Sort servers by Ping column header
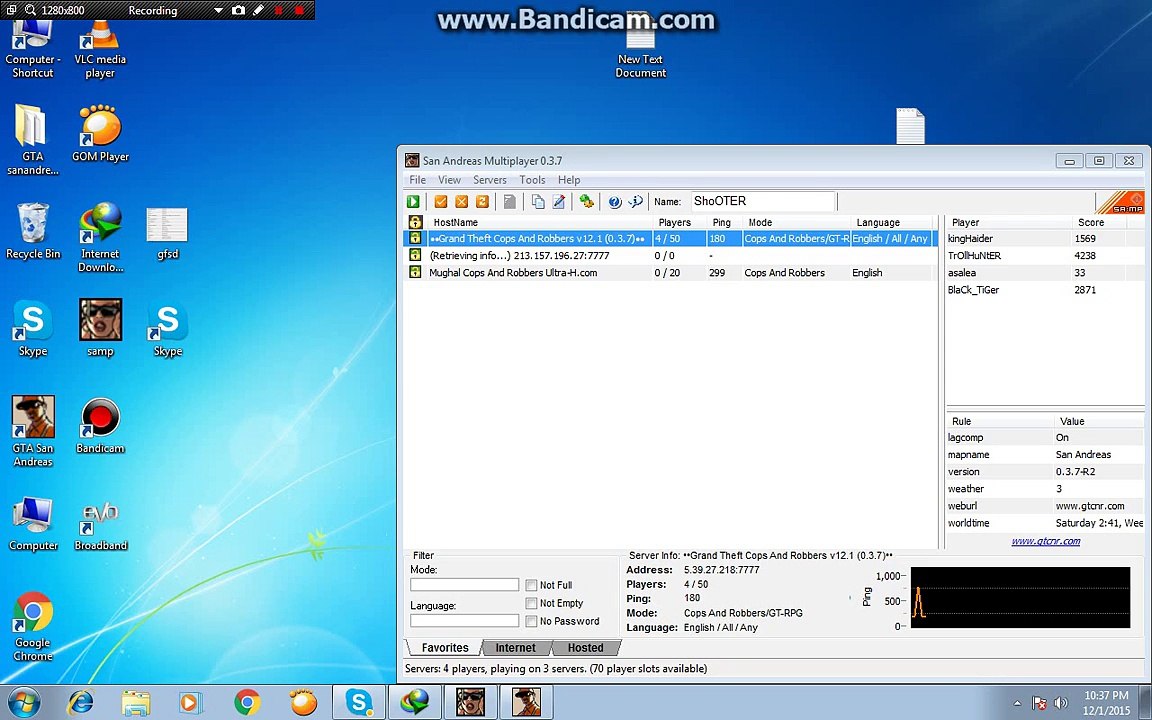 tap(724, 223)
